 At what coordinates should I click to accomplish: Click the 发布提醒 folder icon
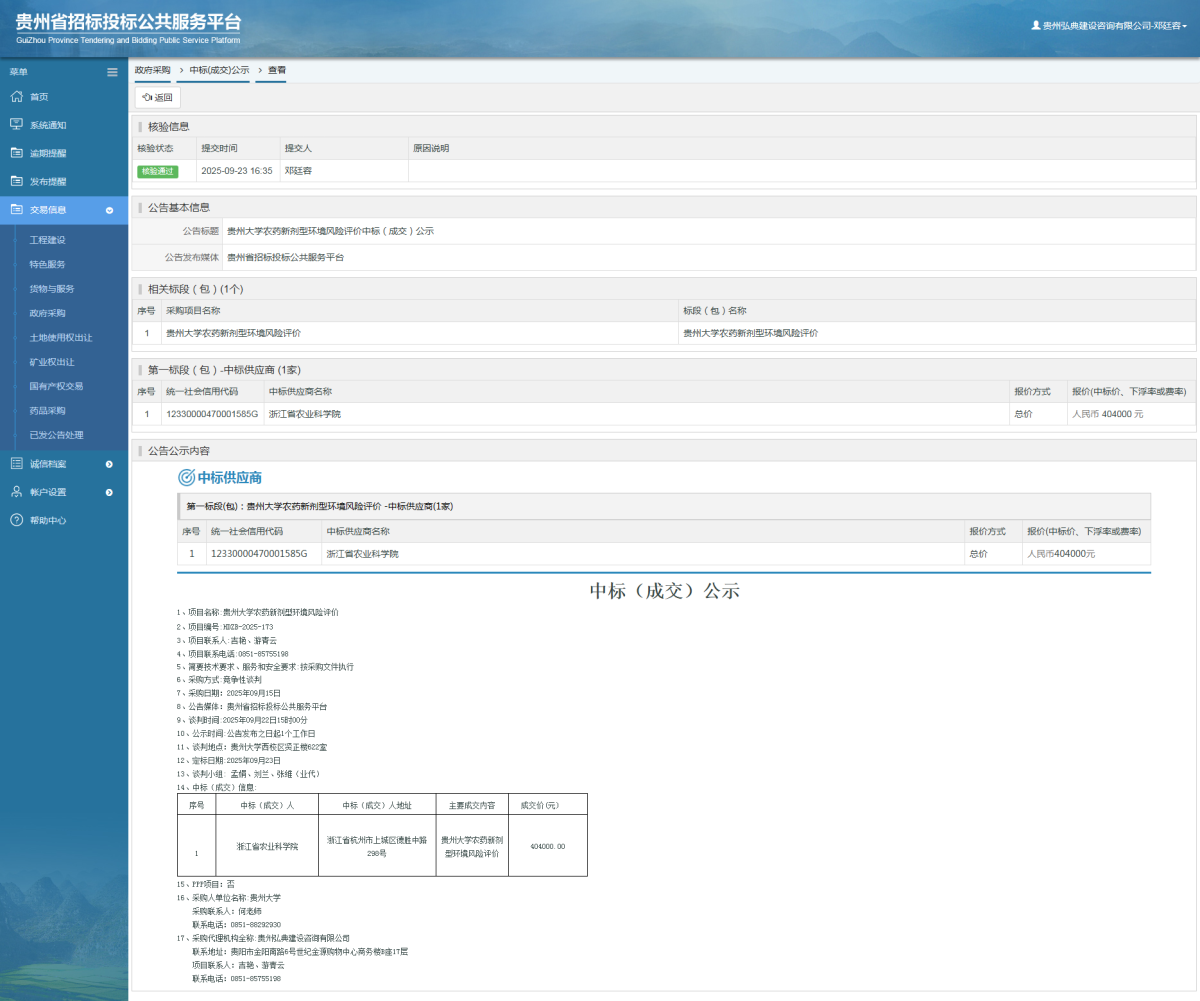click(x=16, y=182)
